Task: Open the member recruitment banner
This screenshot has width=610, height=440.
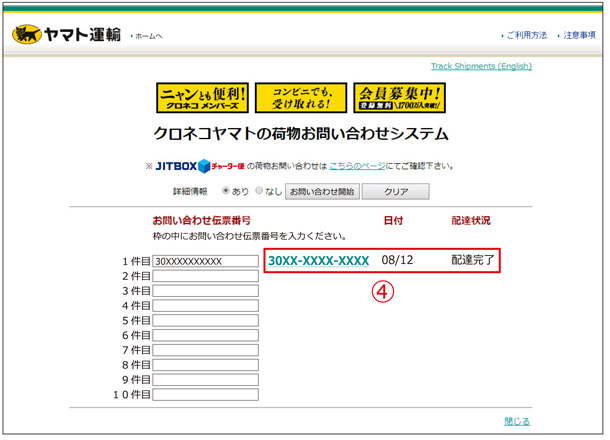Action: click(x=398, y=97)
